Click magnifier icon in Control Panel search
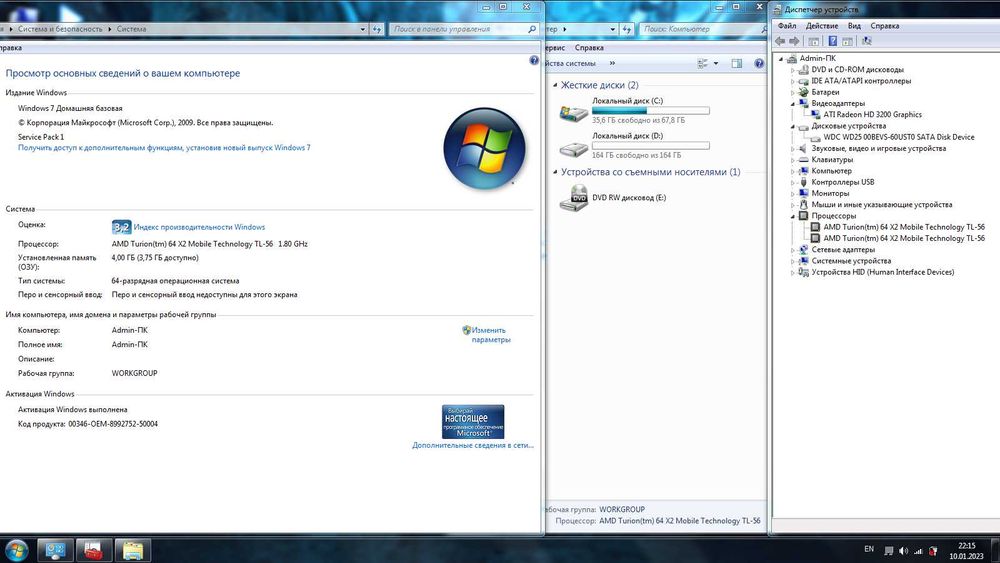The image size is (1000, 563). tap(532, 29)
